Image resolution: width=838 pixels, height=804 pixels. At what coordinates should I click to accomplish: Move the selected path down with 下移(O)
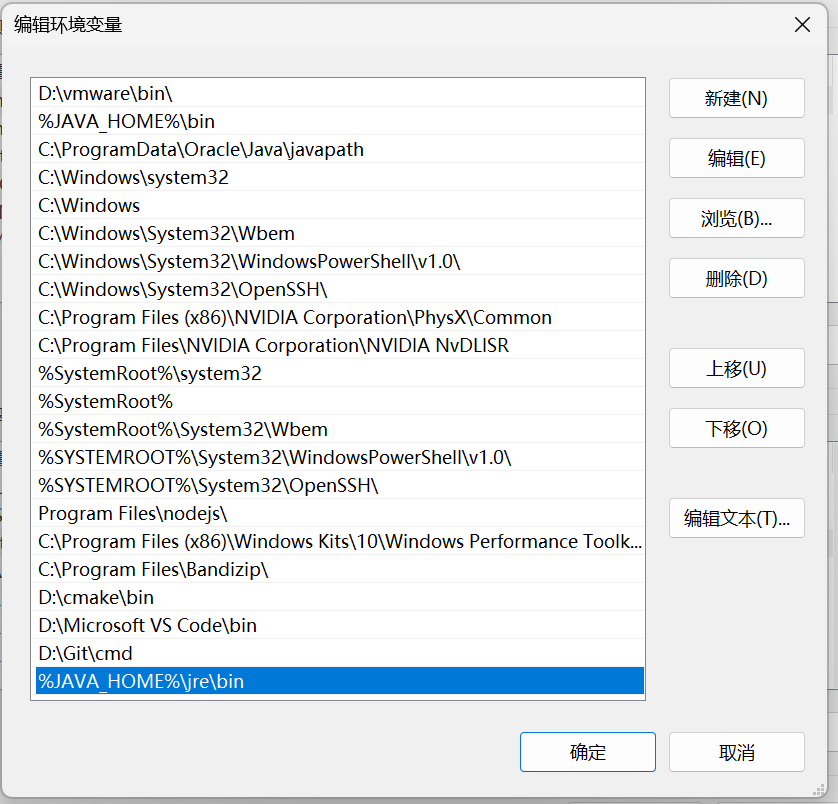point(736,428)
